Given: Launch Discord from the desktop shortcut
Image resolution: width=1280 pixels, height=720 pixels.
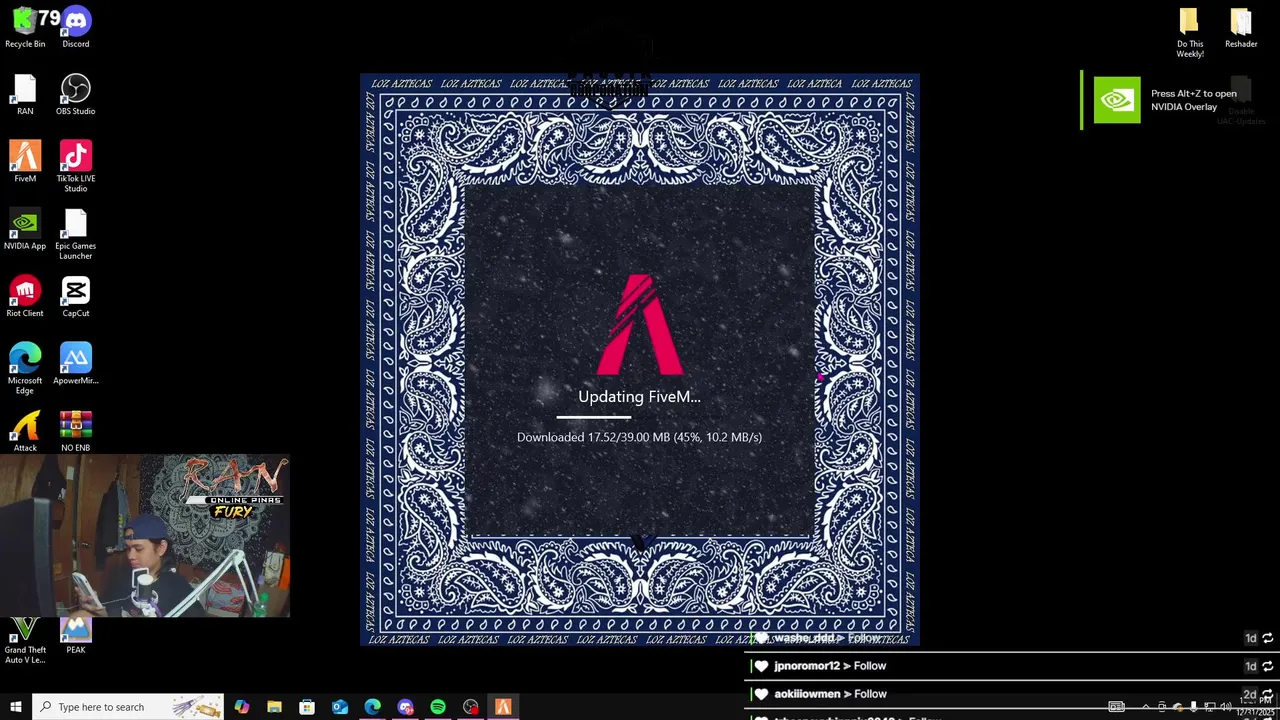Looking at the screenshot, I should tap(76, 28).
